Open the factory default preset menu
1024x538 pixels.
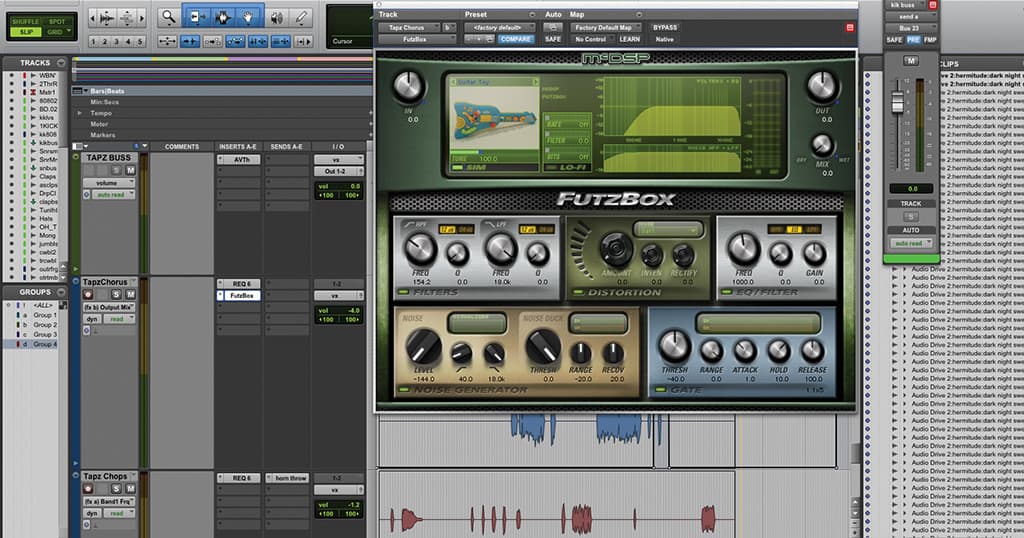(x=500, y=27)
